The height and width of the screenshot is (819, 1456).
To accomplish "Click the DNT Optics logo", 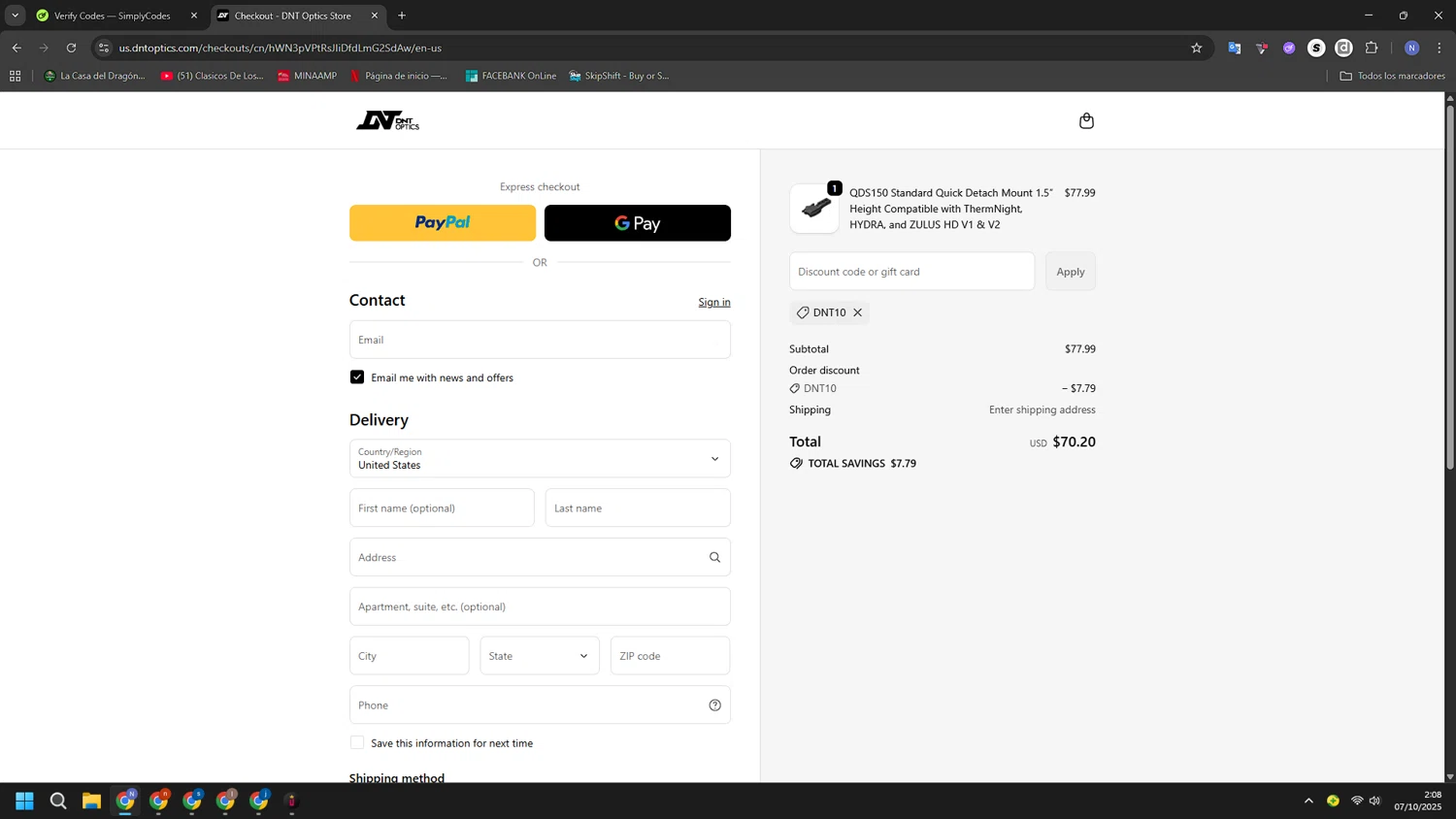I will 387,120.
